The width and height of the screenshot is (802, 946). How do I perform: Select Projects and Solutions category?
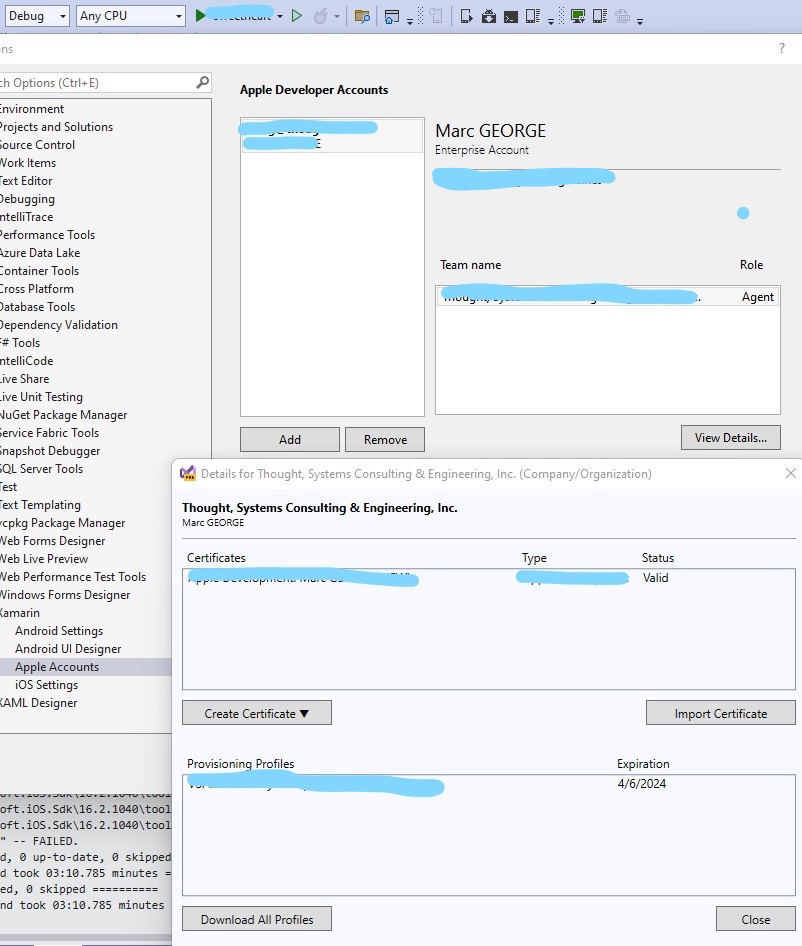click(x=56, y=127)
